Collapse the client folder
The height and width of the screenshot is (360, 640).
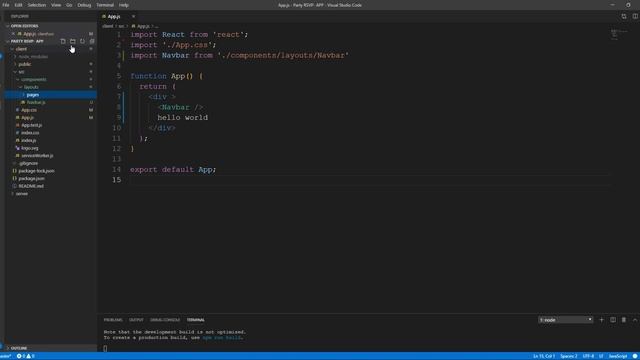tap(21, 49)
